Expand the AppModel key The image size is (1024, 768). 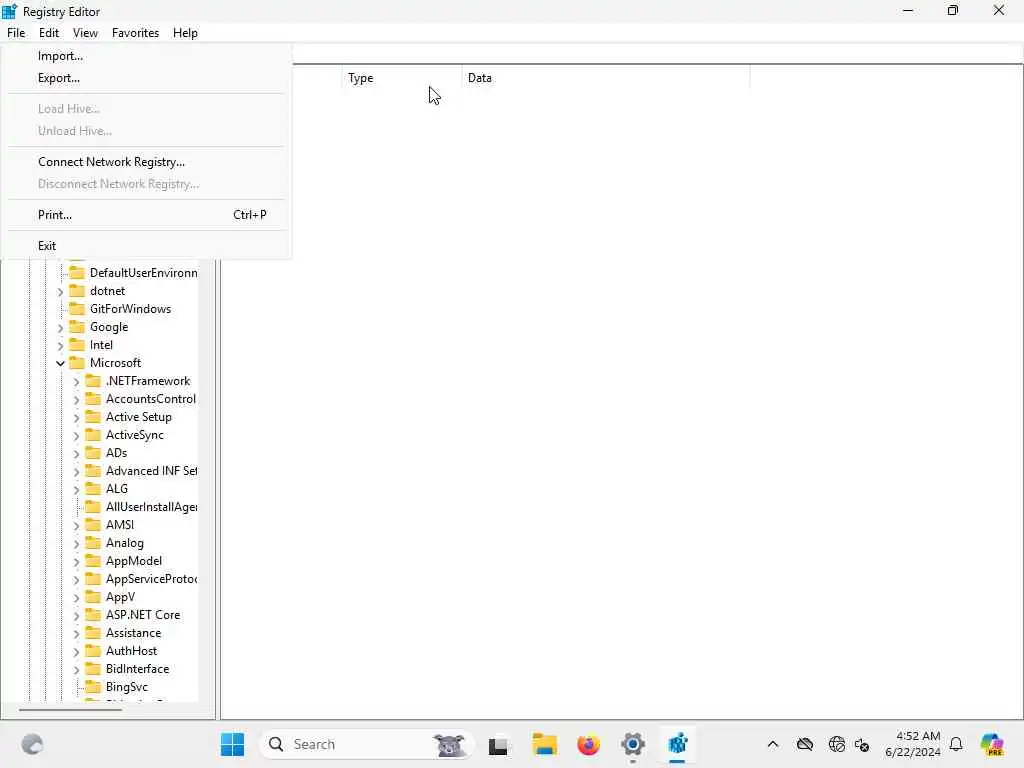click(76, 562)
